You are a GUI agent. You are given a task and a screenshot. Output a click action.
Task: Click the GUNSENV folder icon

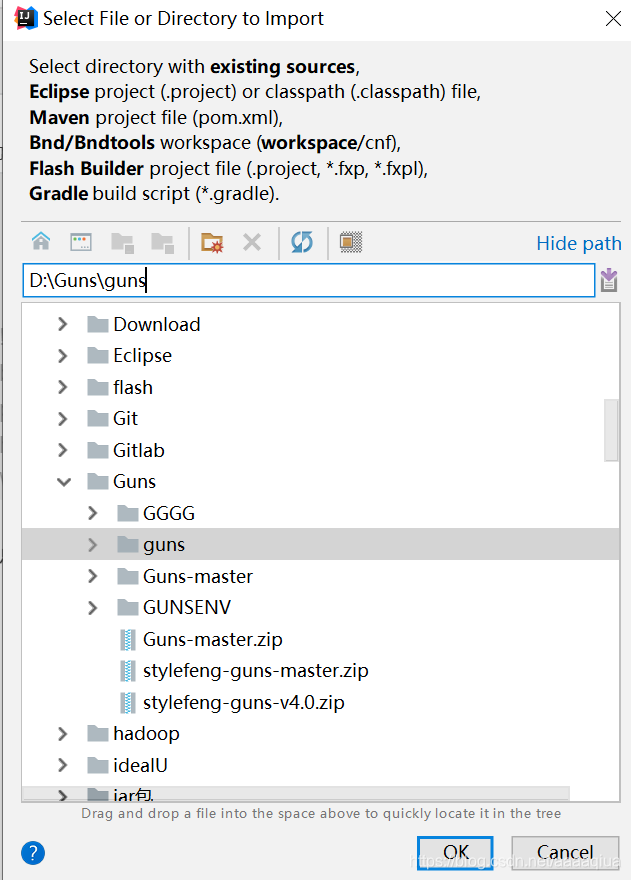point(128,607)
